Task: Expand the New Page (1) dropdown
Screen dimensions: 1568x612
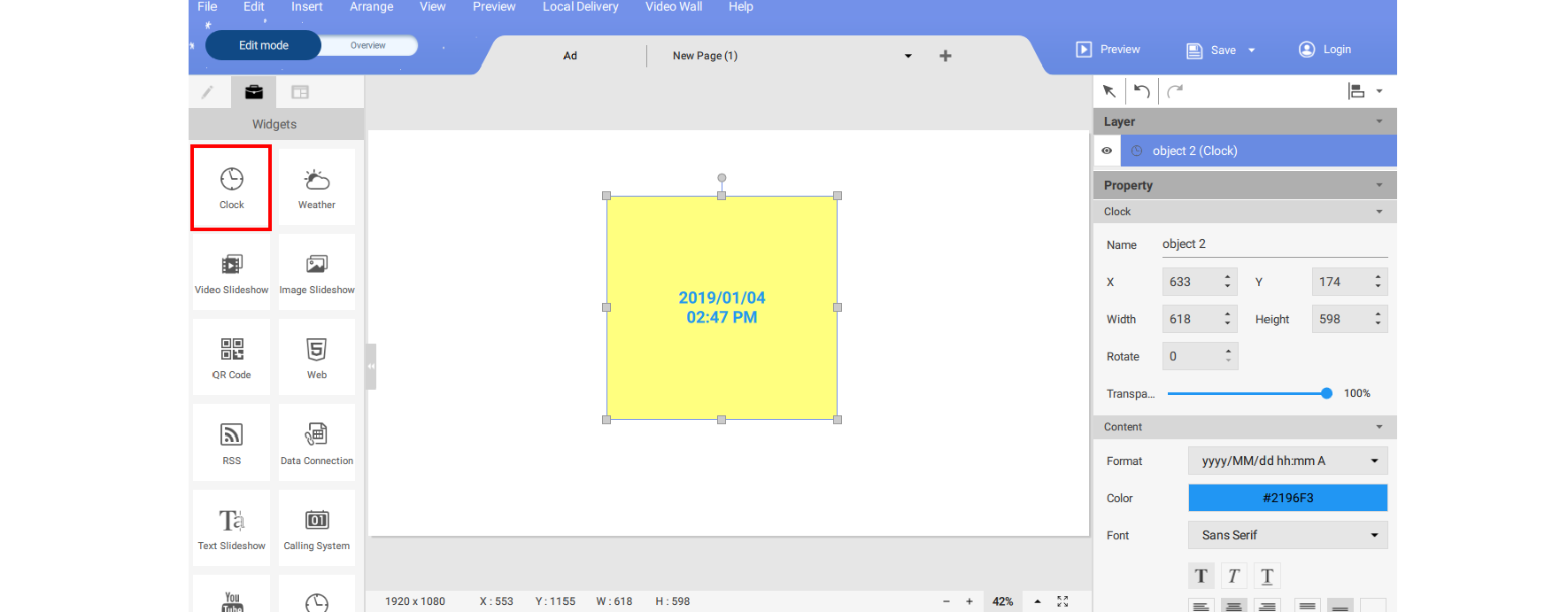Action: click(x=908, y=56)
